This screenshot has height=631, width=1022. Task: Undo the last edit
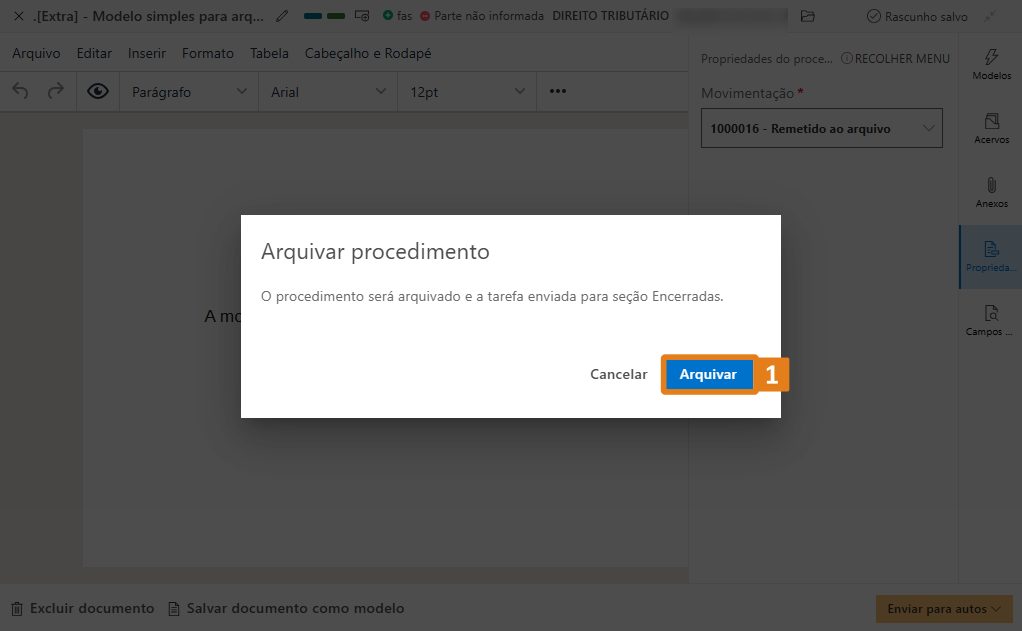pyautogui.click(x=20, y=90)
